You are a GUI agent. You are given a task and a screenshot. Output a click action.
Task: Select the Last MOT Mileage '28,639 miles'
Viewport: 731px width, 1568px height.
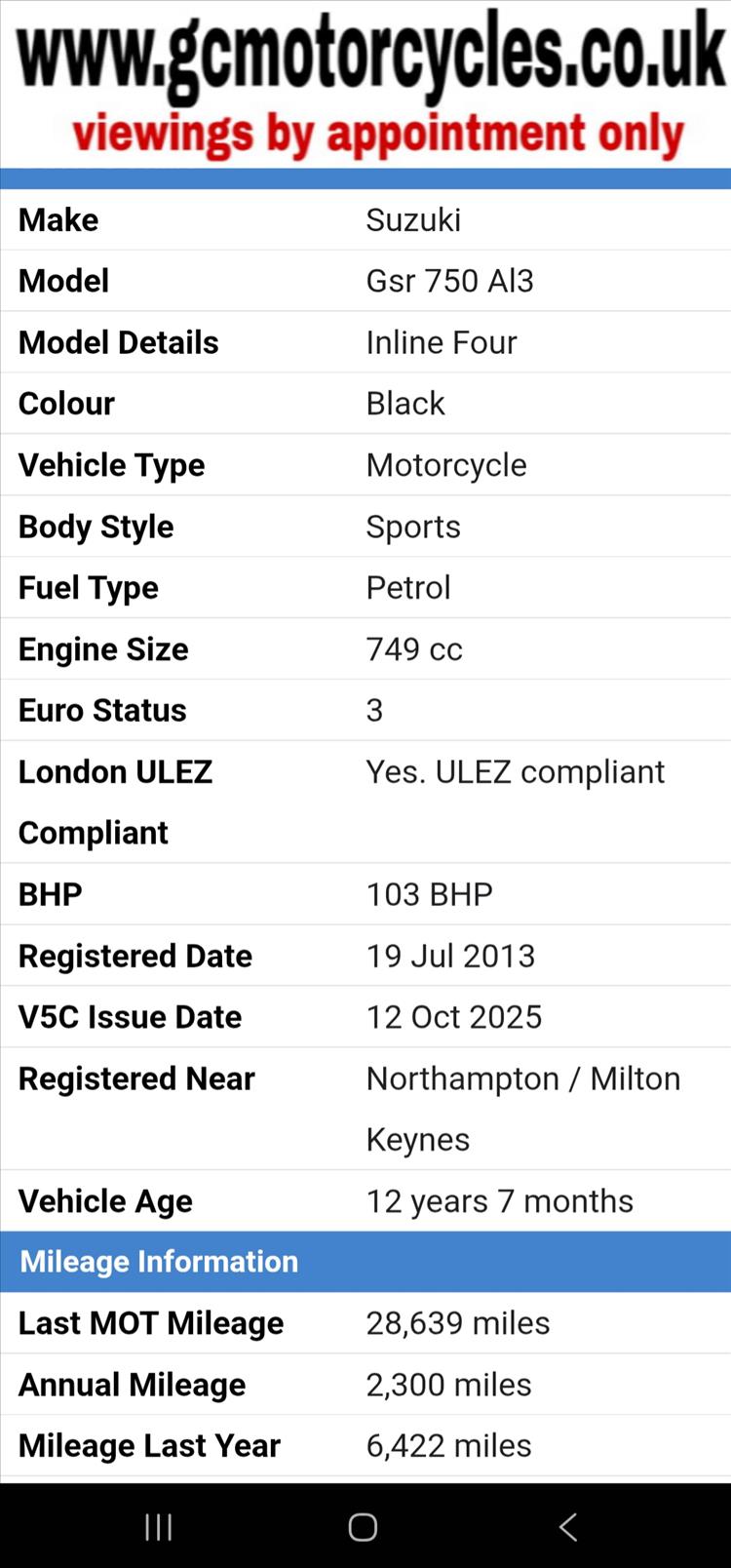pyautogui.click(x=457, y=1323)
